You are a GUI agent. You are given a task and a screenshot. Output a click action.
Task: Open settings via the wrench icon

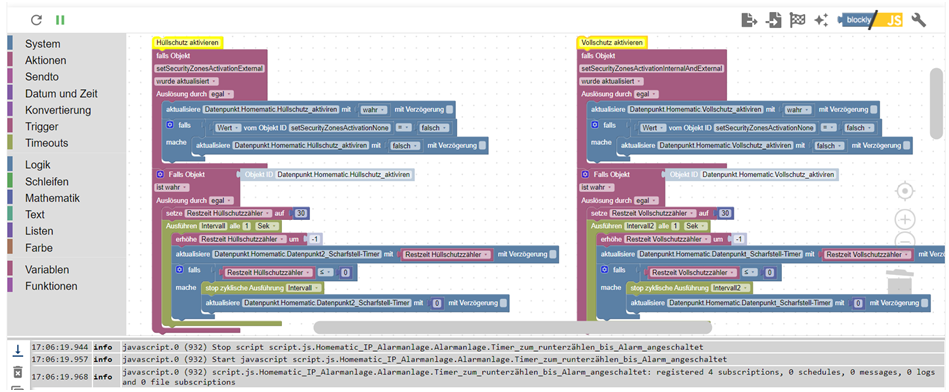point(919,20)
